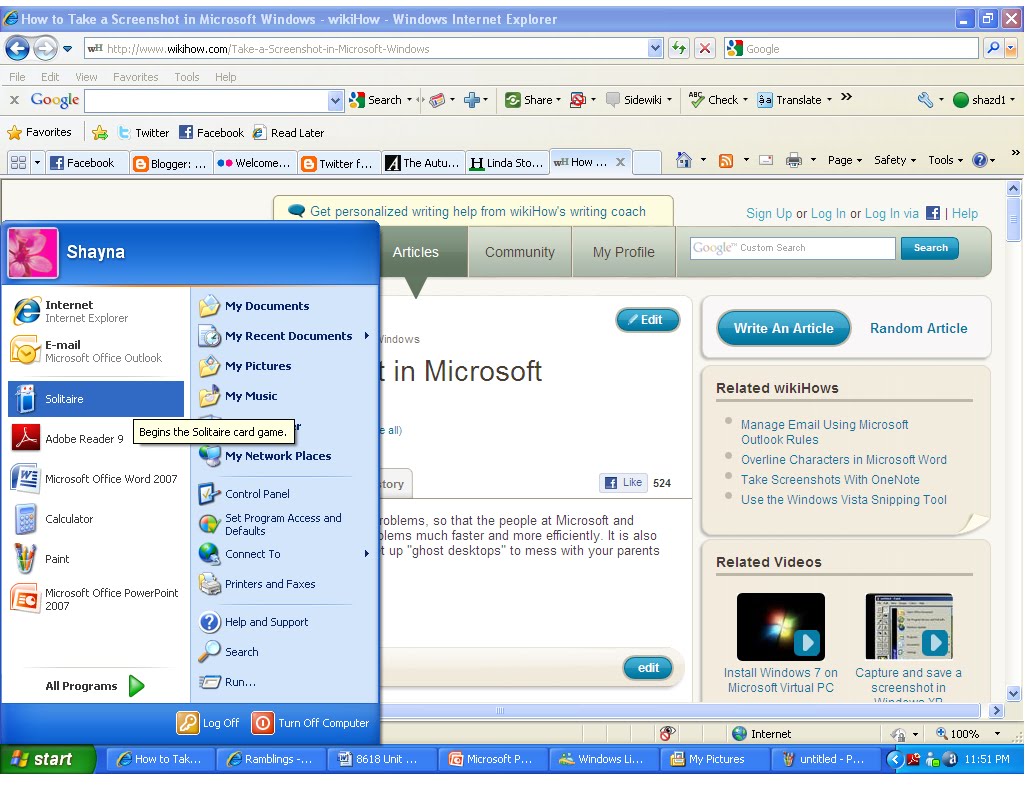Launch Adobe Reader 9 from Start menu
The width and height of the screenshot is (1031, 789).
click(x=96, y=439)
